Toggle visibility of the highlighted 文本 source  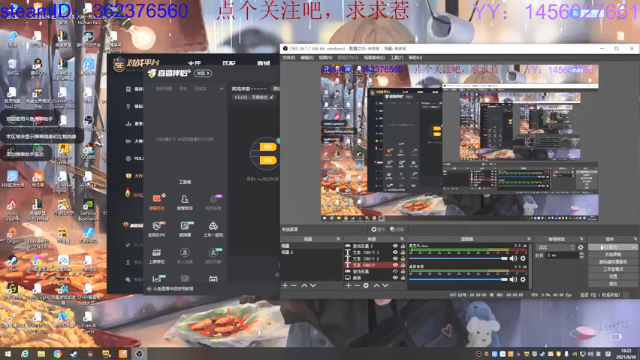(x=395, y=265)
